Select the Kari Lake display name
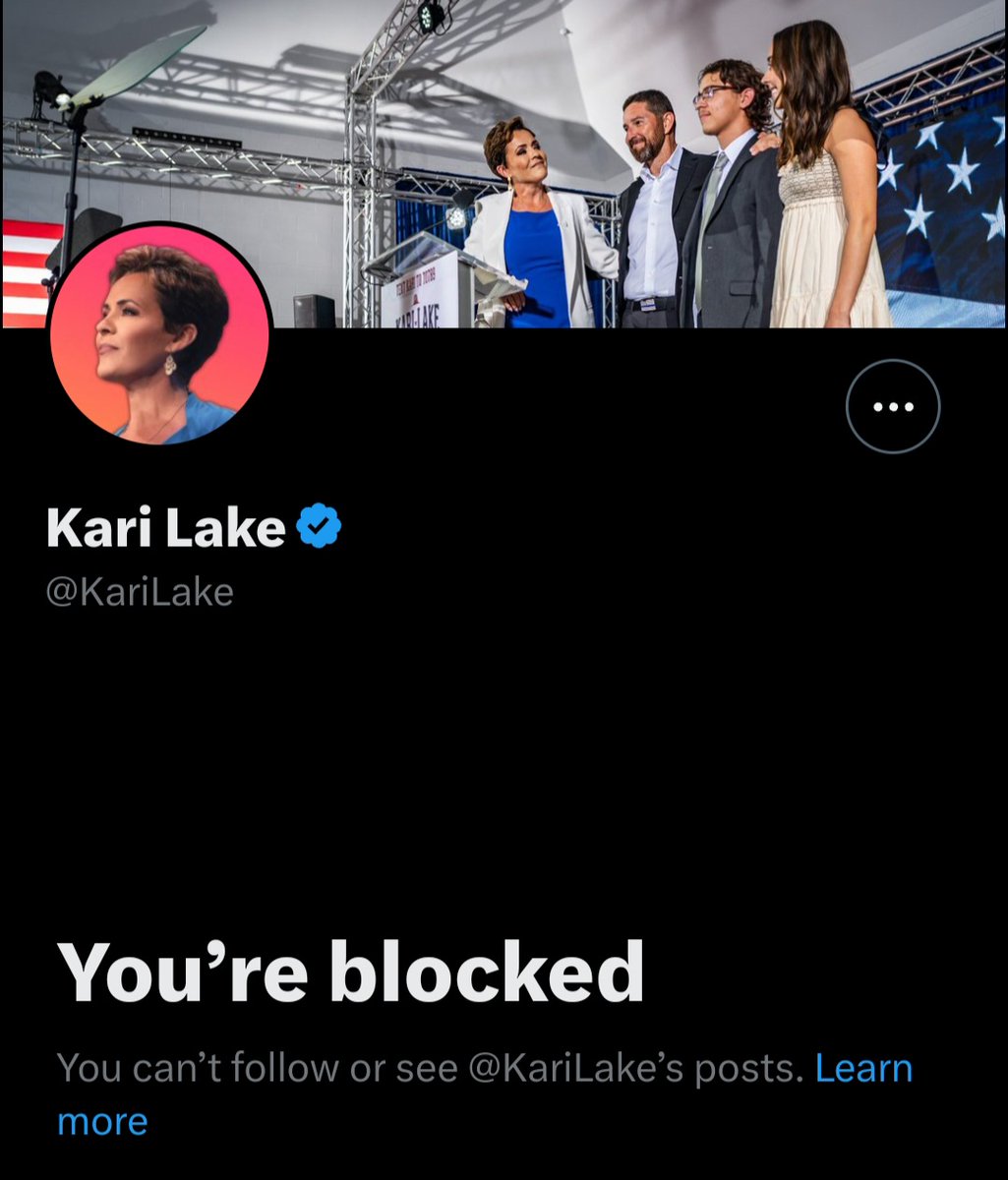1008x1180 pixels. [x=165, y=528]
